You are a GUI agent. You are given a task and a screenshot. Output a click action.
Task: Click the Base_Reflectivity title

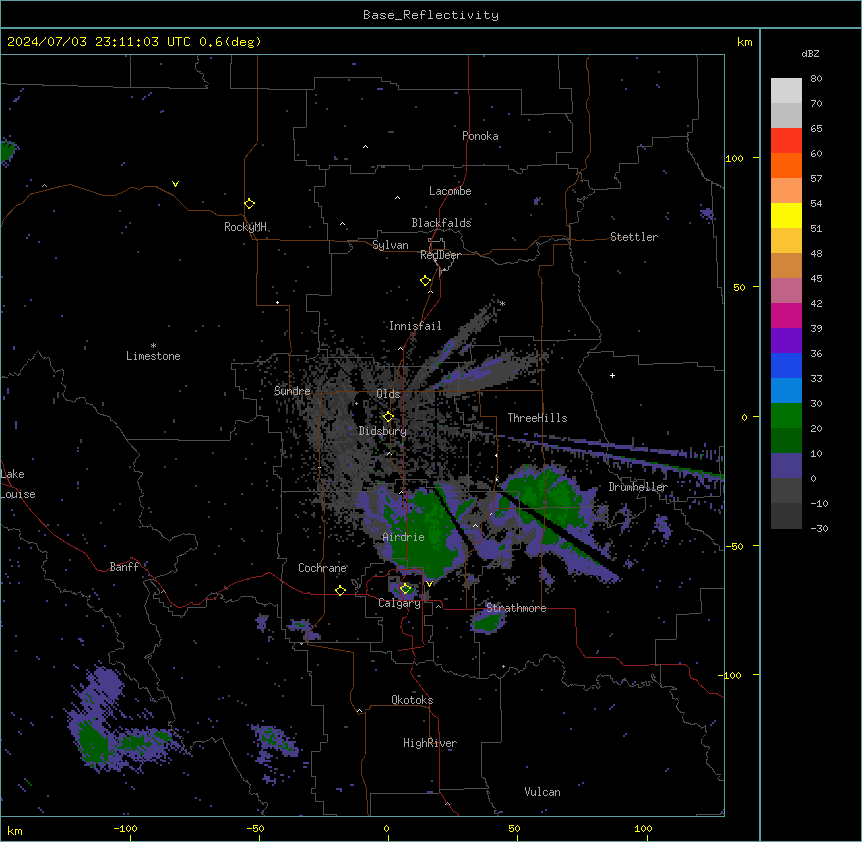pos(431,15)
